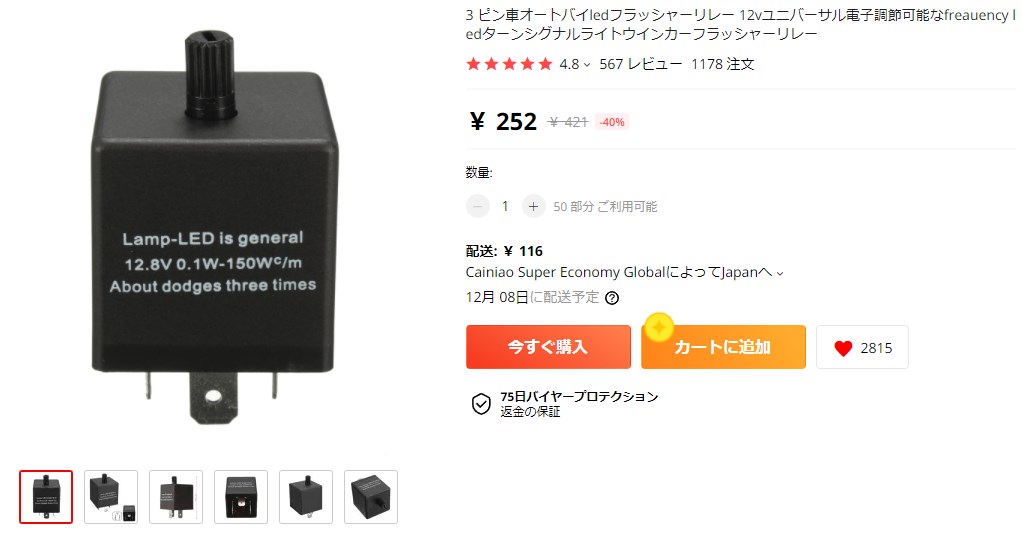1022x538 pixels.
Task: Click the red heart wishlist icon
Action: [x=843, y=348]
